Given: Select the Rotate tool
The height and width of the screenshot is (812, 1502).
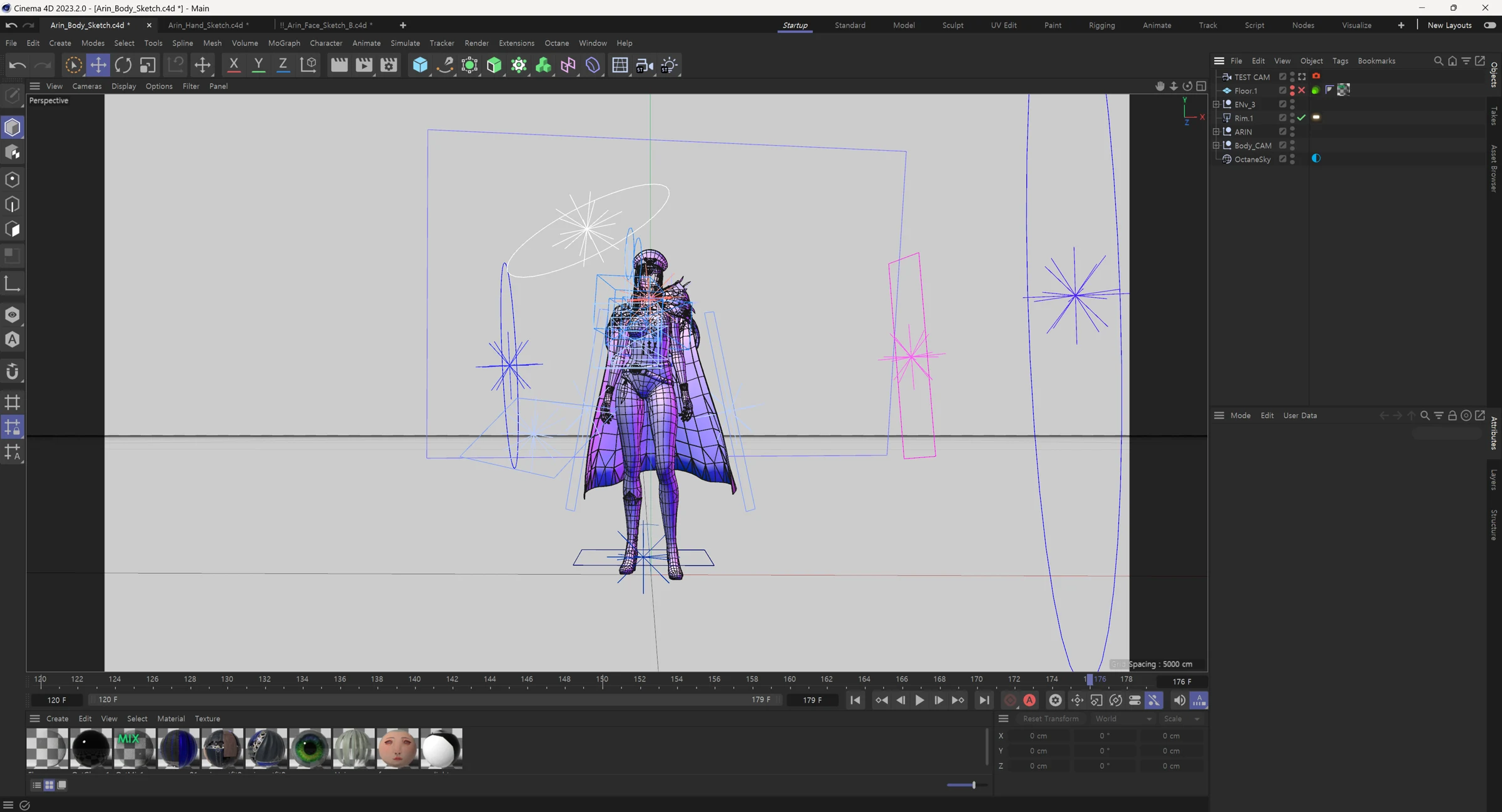Looking at the screenshot, I should pyautogui.click(x=123, y=65).
